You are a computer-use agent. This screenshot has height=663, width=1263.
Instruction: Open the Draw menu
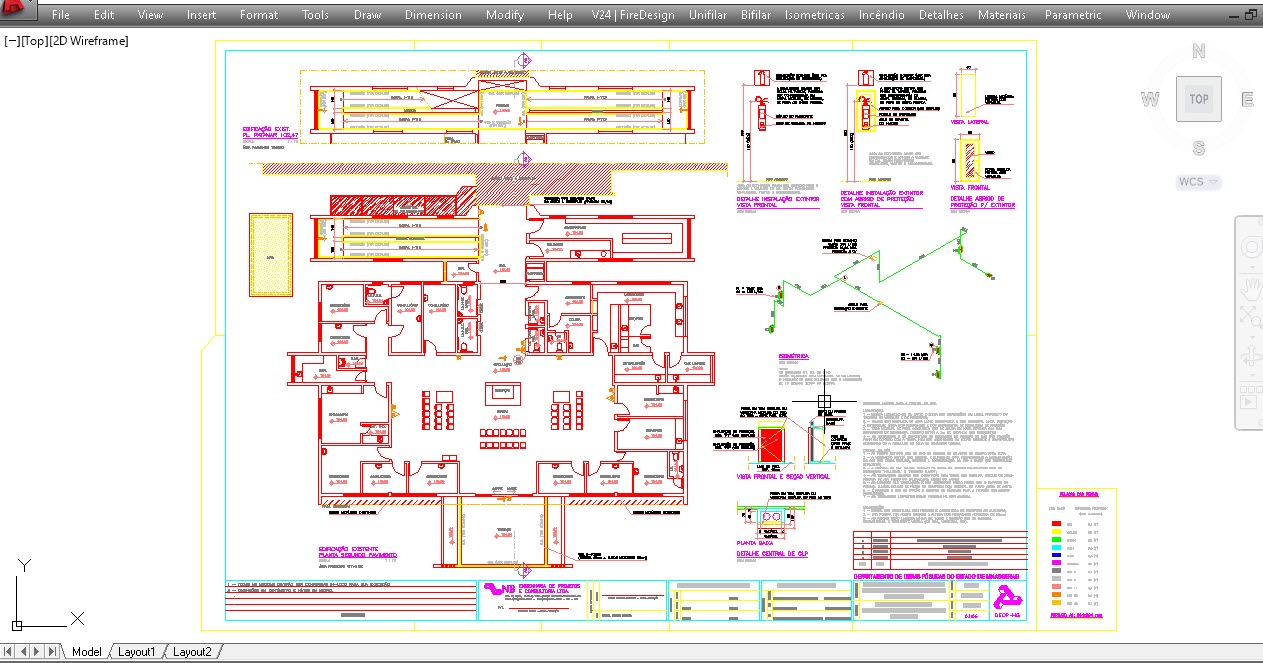pyautogui.click(x=367, y=15)
